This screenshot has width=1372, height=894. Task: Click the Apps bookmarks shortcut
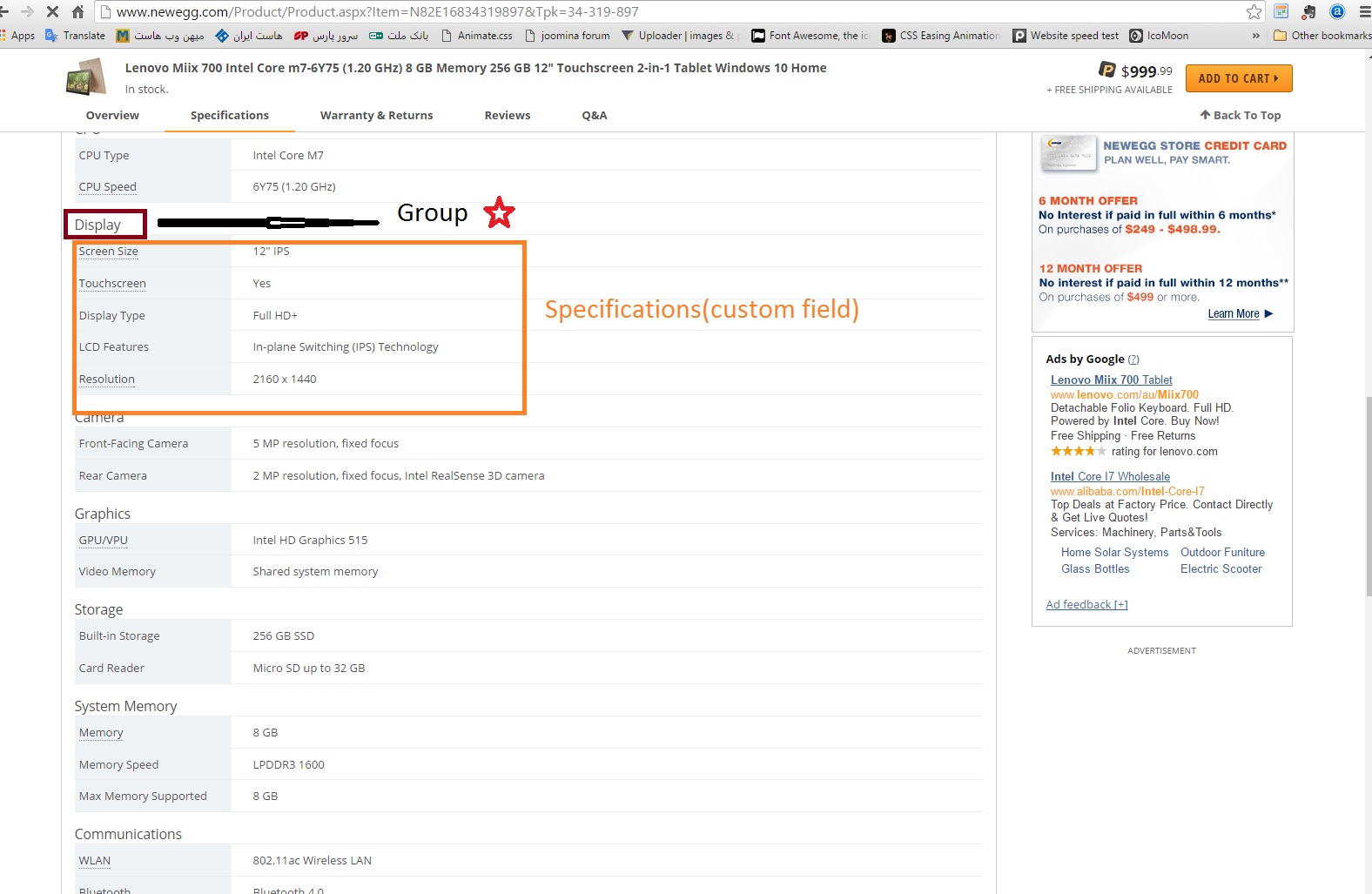pos(17,36)
